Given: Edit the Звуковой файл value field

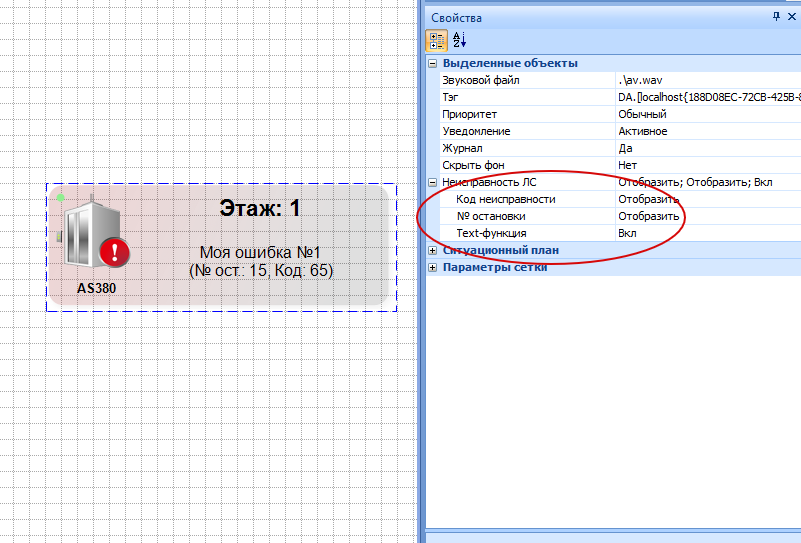Looking at the screenshot, I should click(707, 80).
